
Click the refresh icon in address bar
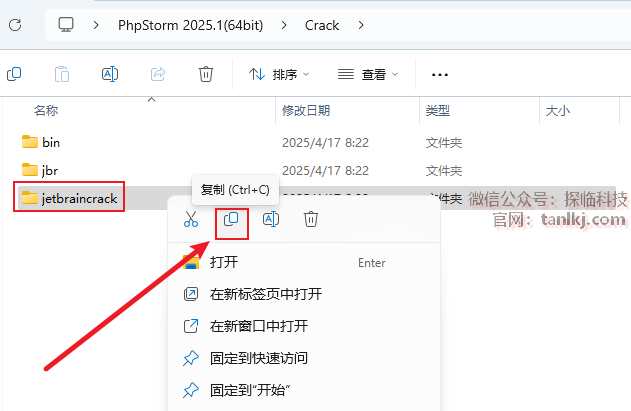(15, 25)
